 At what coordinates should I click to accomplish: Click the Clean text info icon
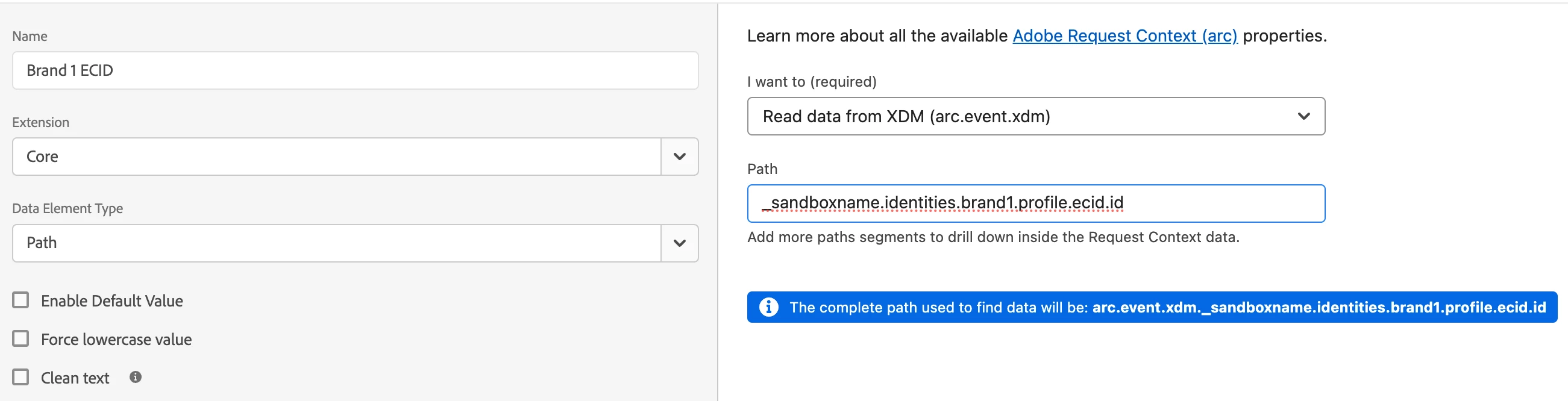point(136,378)
